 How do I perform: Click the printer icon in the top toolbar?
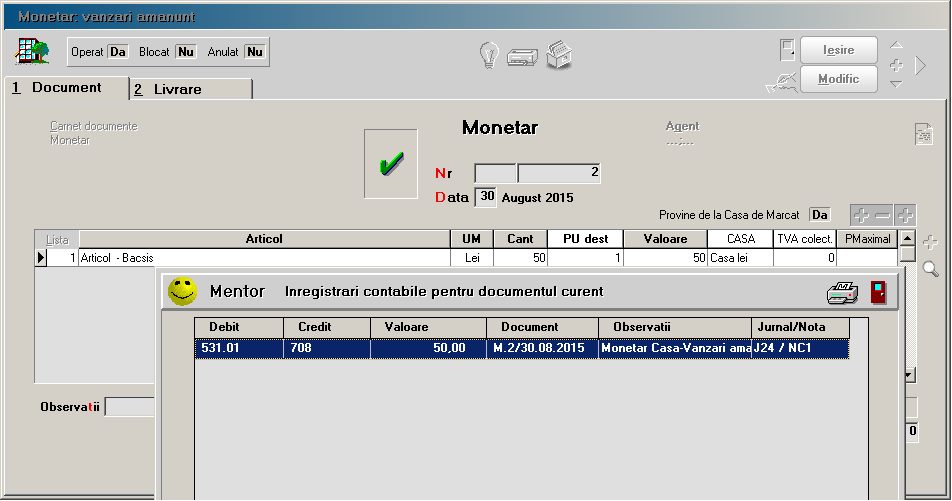(523, 56)
